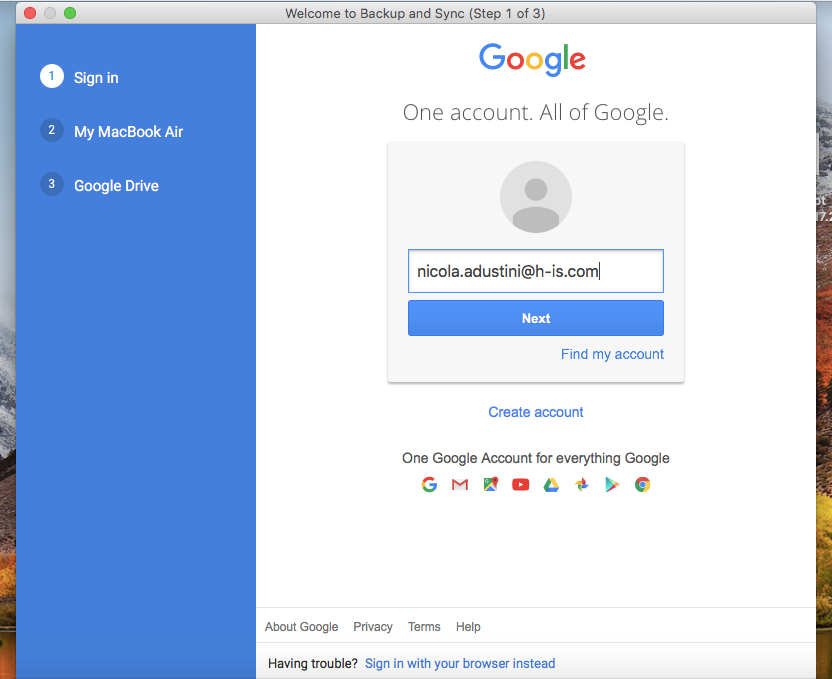Select the Sign in step label
832x679 pixels.
pos(96,78)
